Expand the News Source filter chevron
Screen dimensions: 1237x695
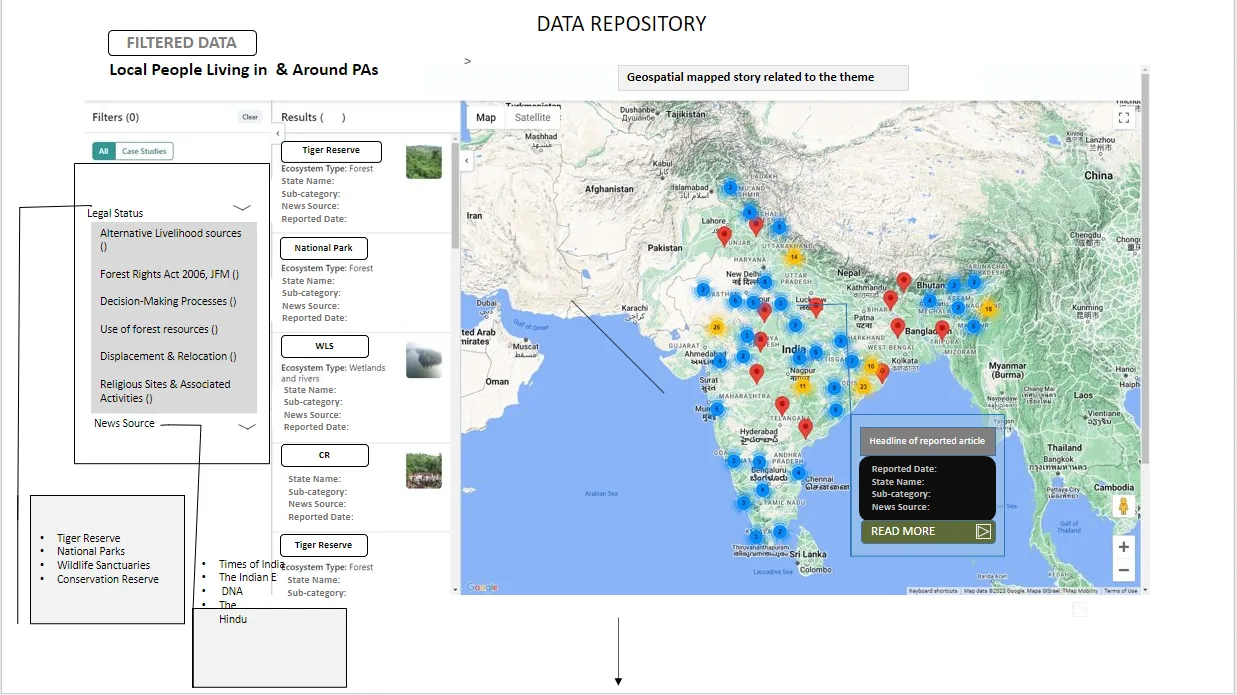point(247,426)
